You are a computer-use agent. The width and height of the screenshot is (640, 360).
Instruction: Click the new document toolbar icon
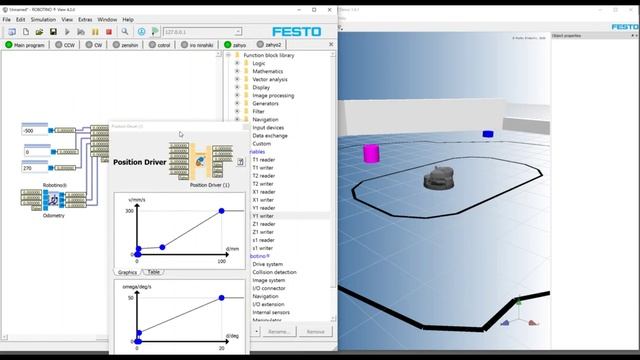[26, 32]
